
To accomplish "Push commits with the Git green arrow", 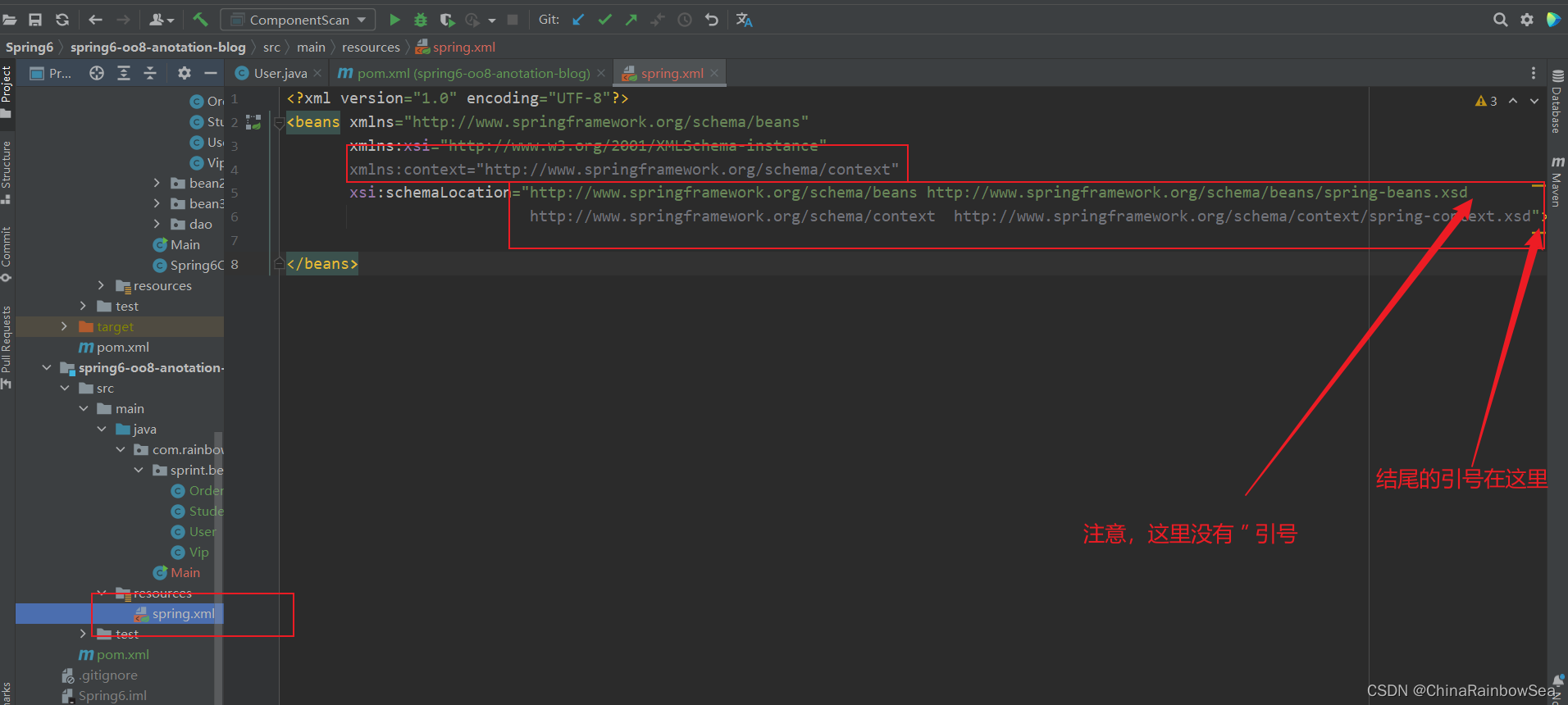I will (x=631, y=20).
